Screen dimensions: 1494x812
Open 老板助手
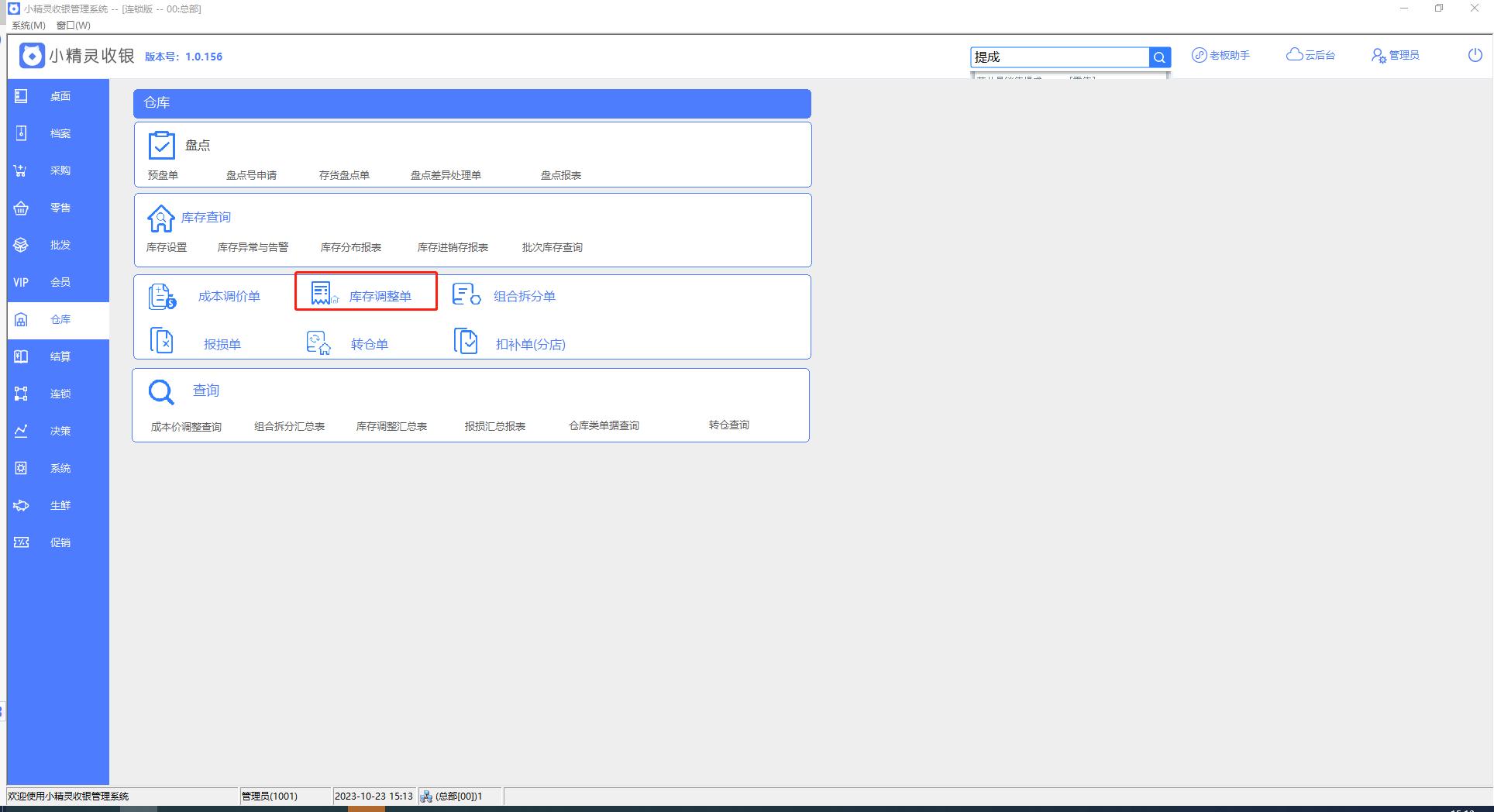(x=1220, y=55)
